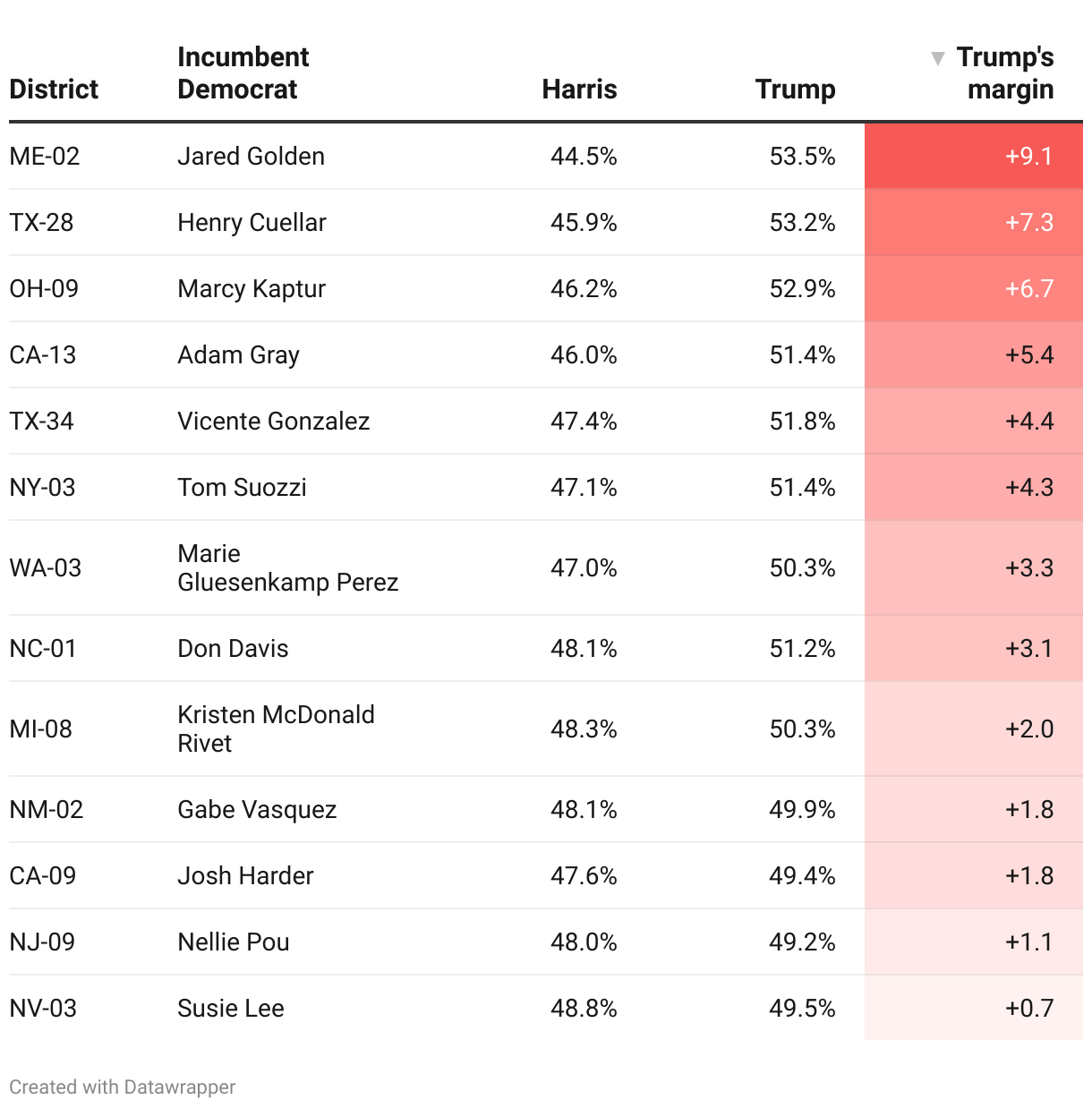Open the Created with Datawrapper link
Viewport: 1092px width, 1108px height.
(123, 1087)
